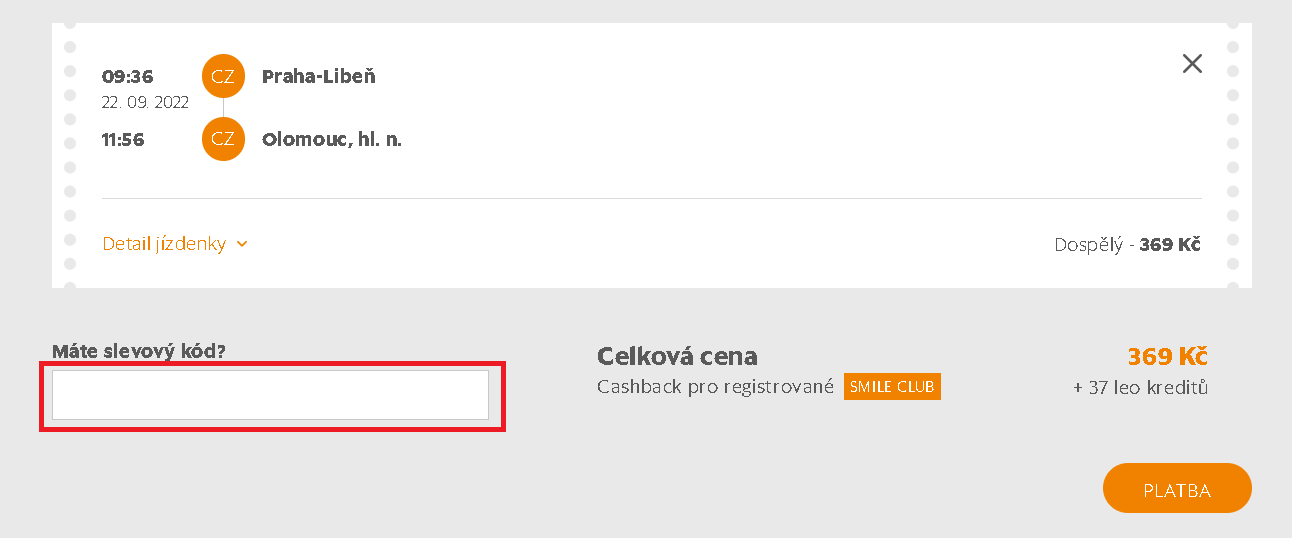Click the 09:36 departure time
Image resolution: width=1293 pixels, height=539 pixels.
[128, 77]
